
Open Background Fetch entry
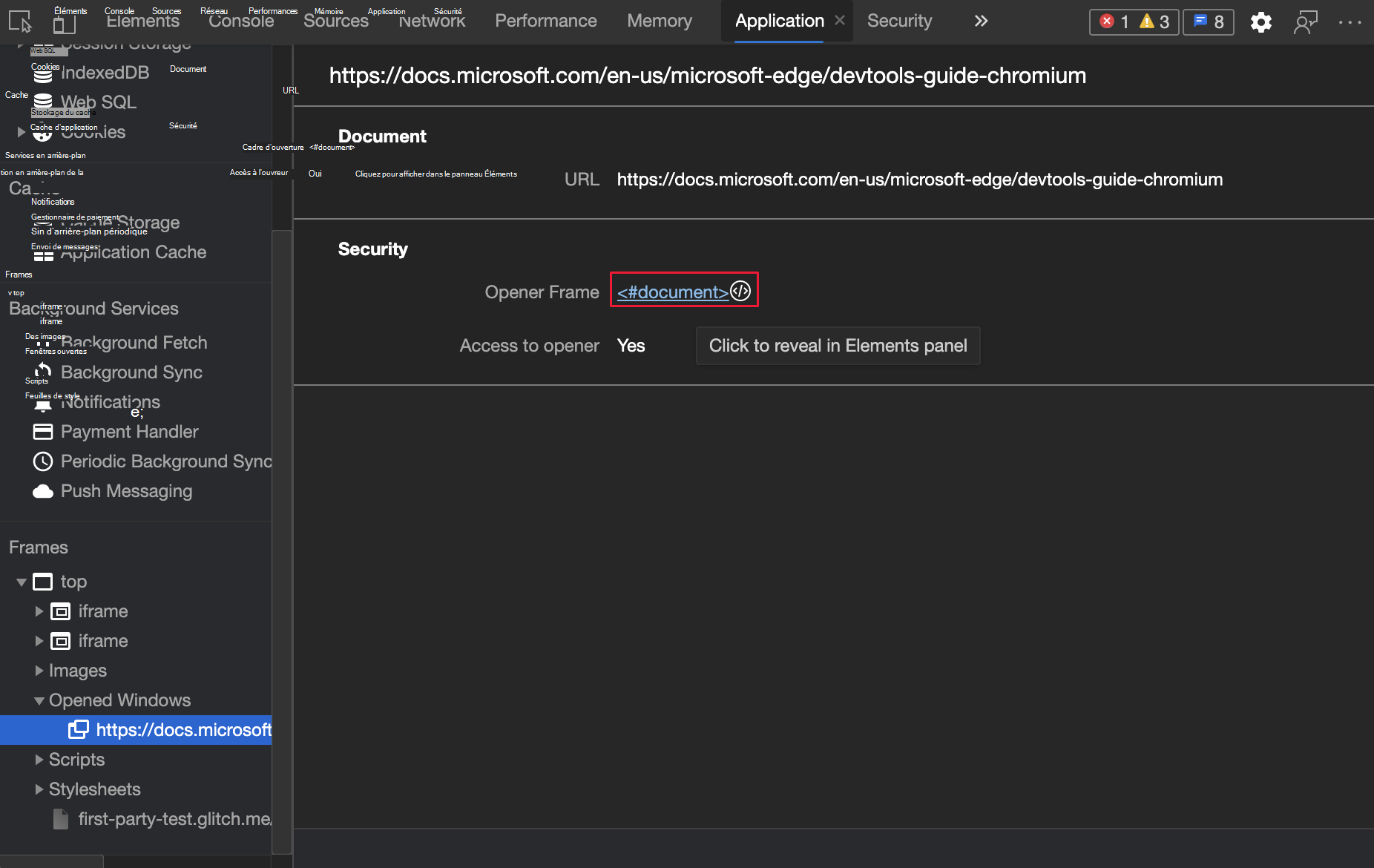[x=134, y=343]
